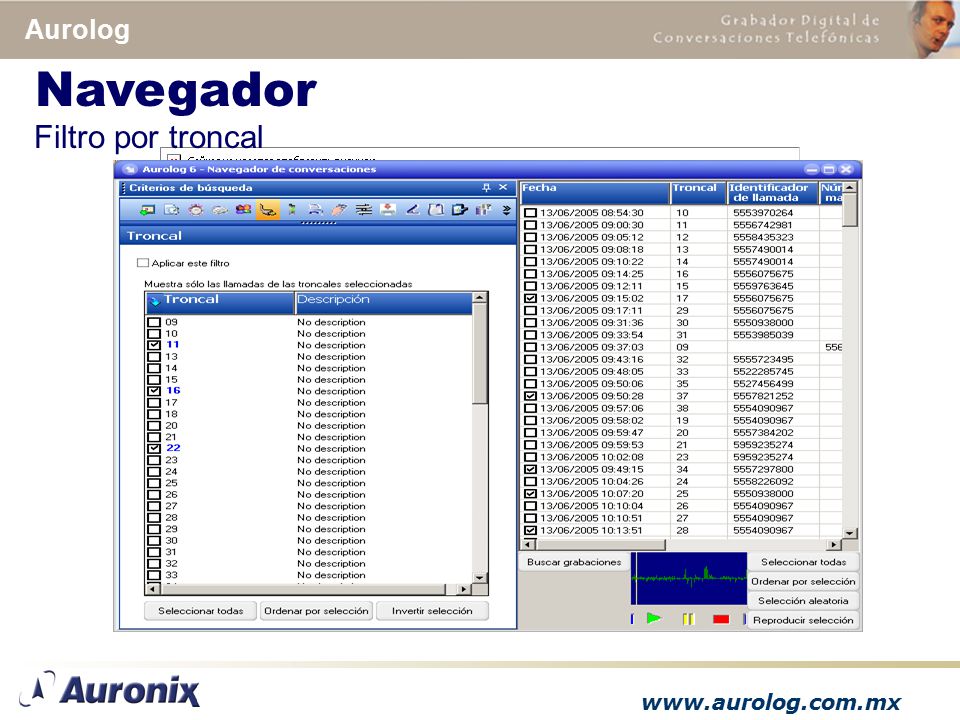Open the calendar date filter icon
960x720 pixels.
coord(172,210)
